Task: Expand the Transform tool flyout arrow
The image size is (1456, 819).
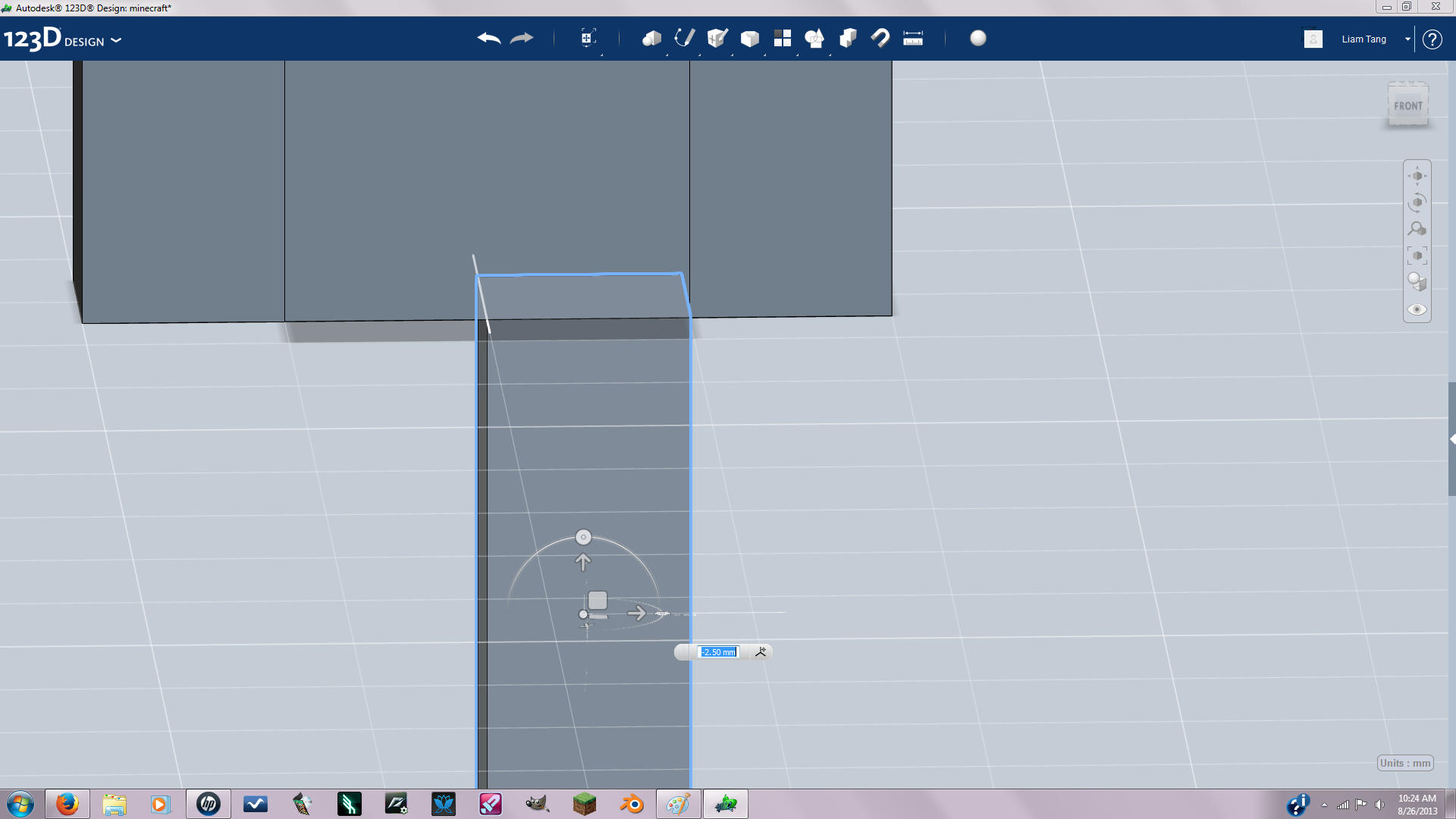Action: 601,55
